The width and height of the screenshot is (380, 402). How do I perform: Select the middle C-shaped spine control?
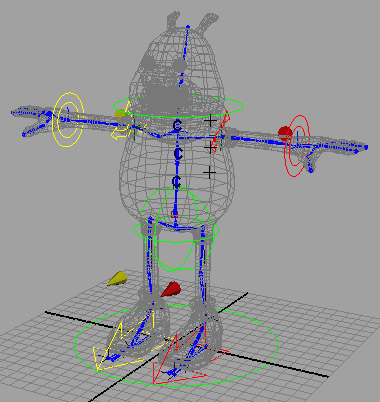179,154
